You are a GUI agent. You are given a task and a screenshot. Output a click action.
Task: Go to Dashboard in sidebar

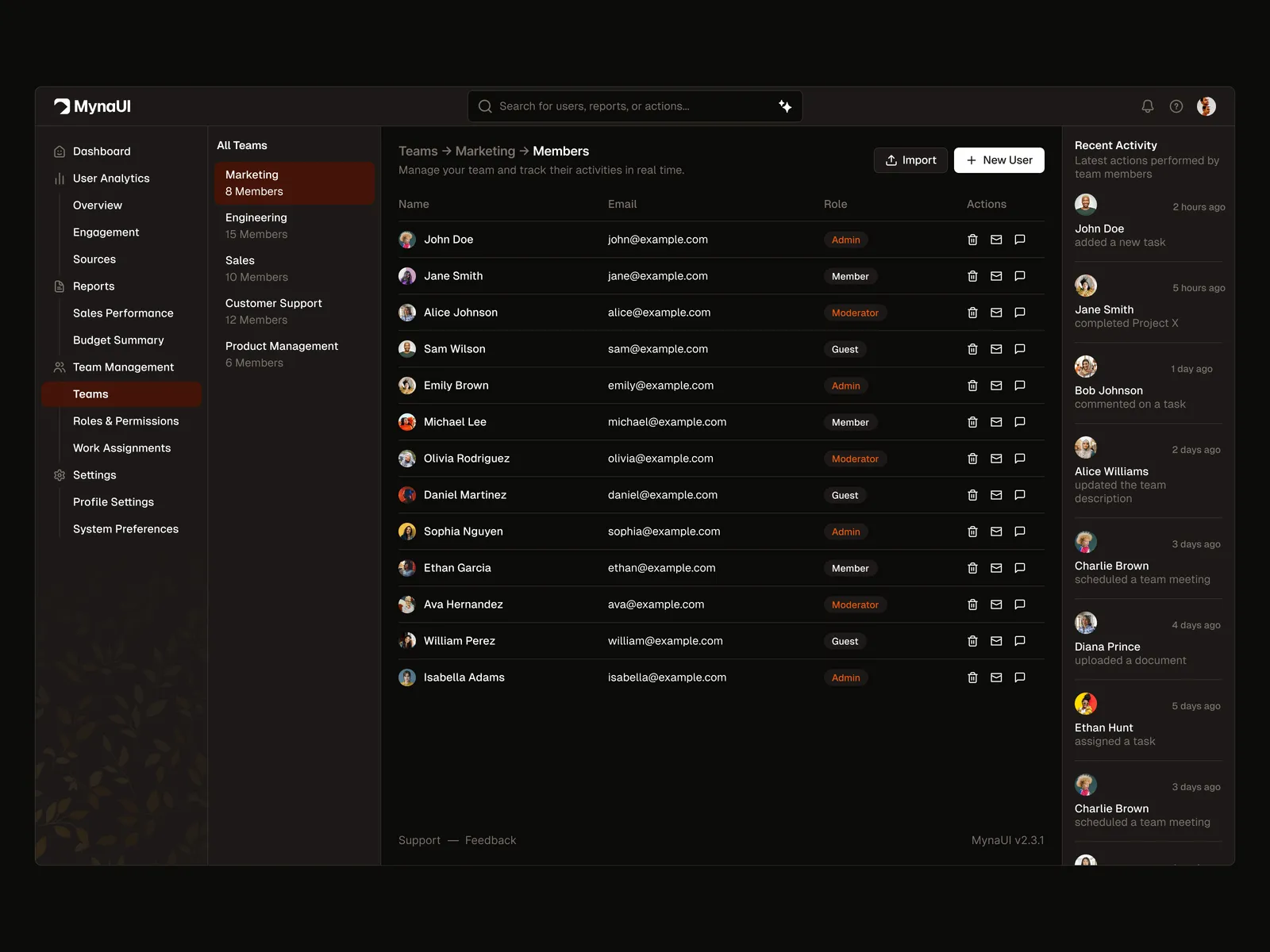[102, 152]
